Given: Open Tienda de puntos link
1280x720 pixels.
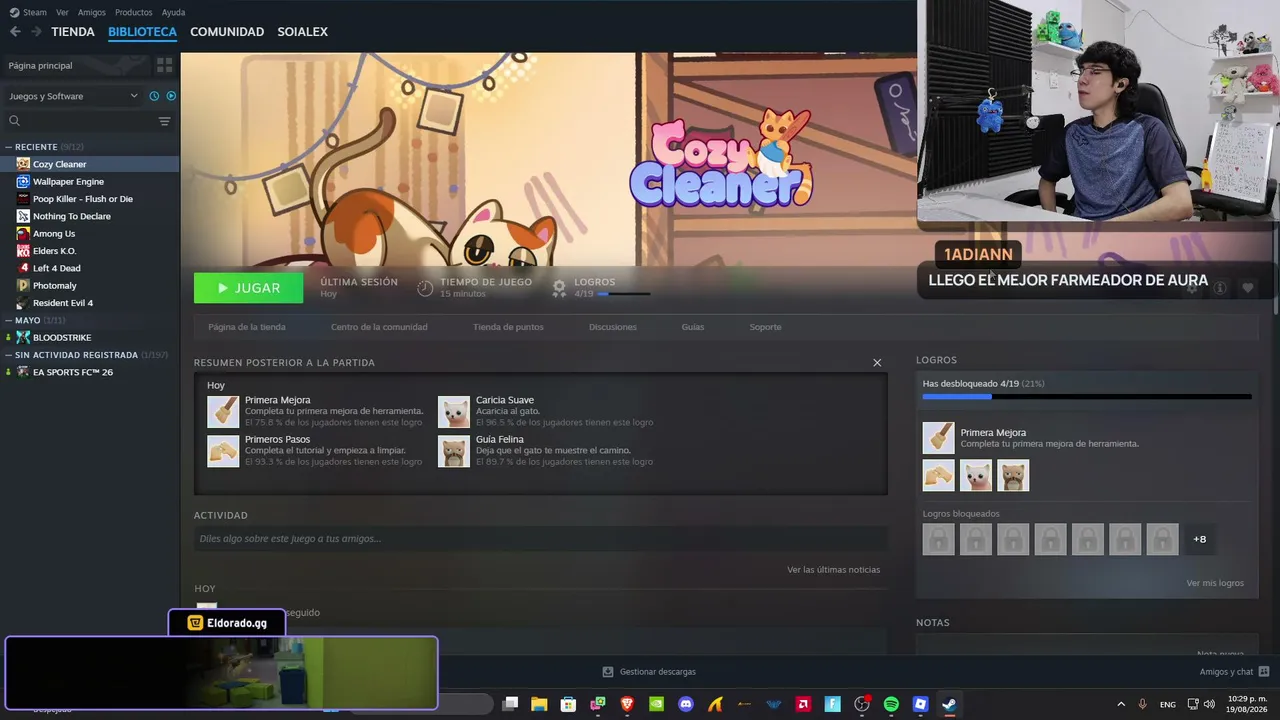Looking at the screenshot, I should tap(508, 327).
